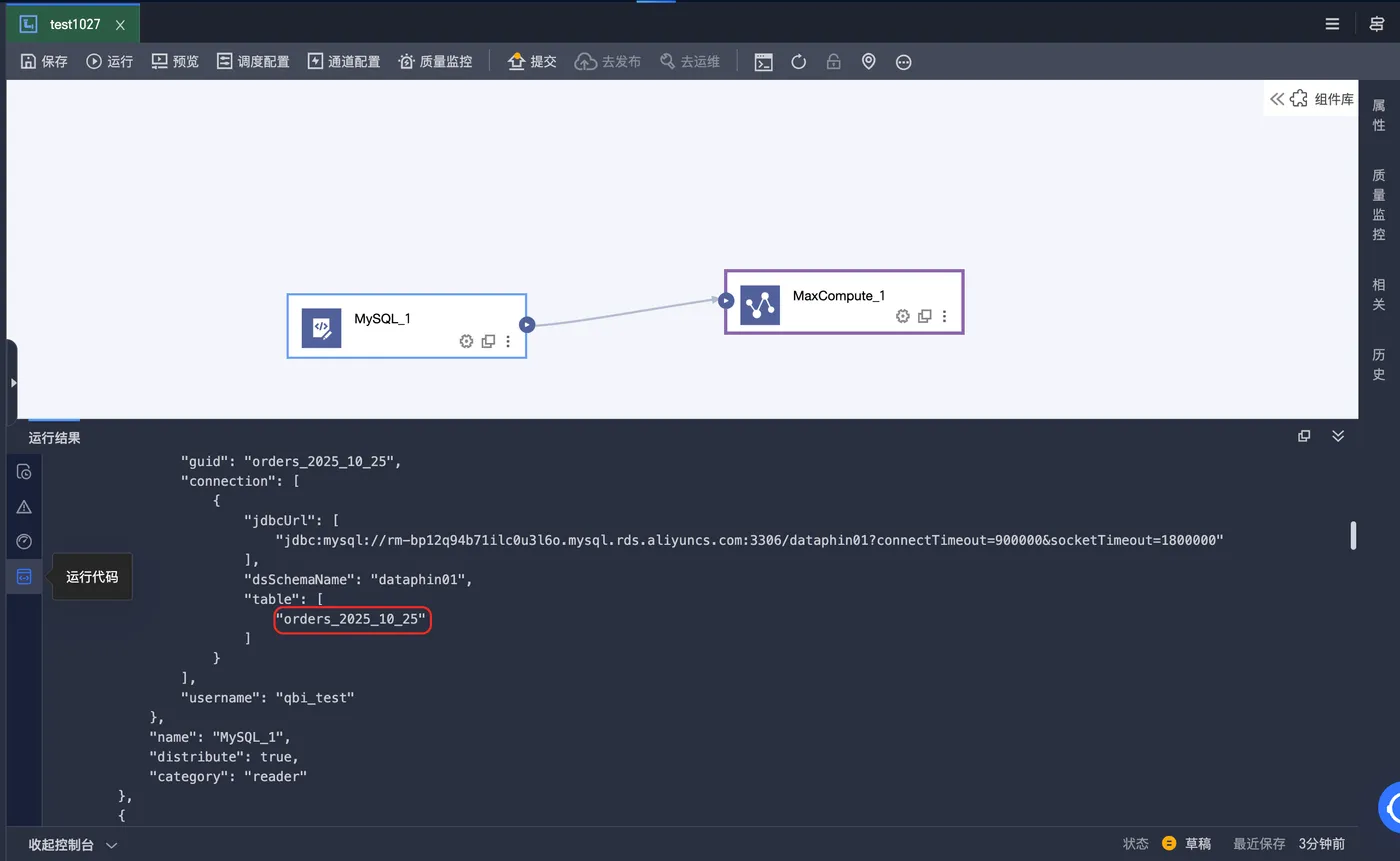This screenshot has height=861, width=1400.
Task: Click the "category": "reader" line
Action: 228,776
